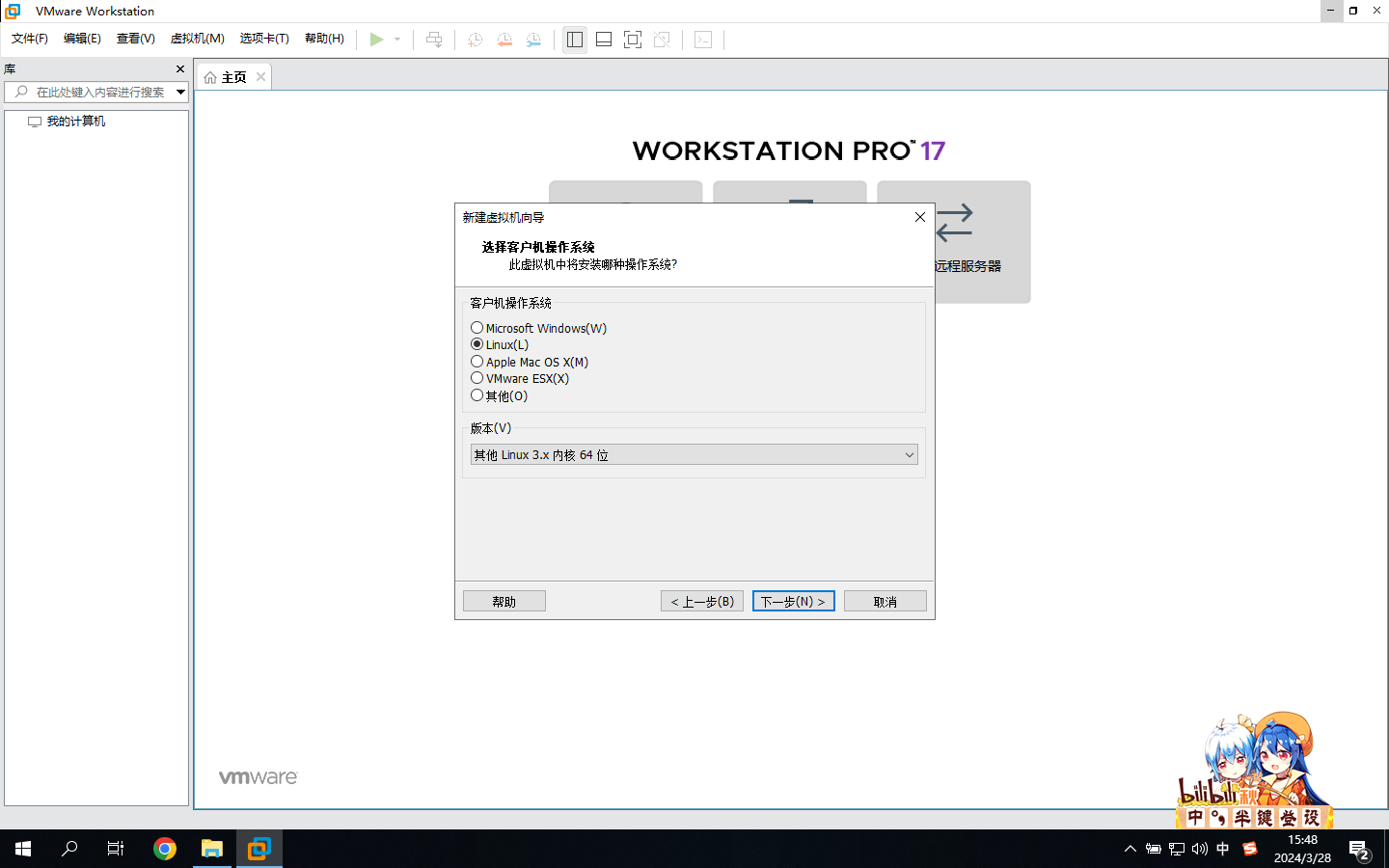Image resolution: width=1389 pixels, height=868 pixels.
Task: Open the Linux version dropdown
Action: pos(694,455)
